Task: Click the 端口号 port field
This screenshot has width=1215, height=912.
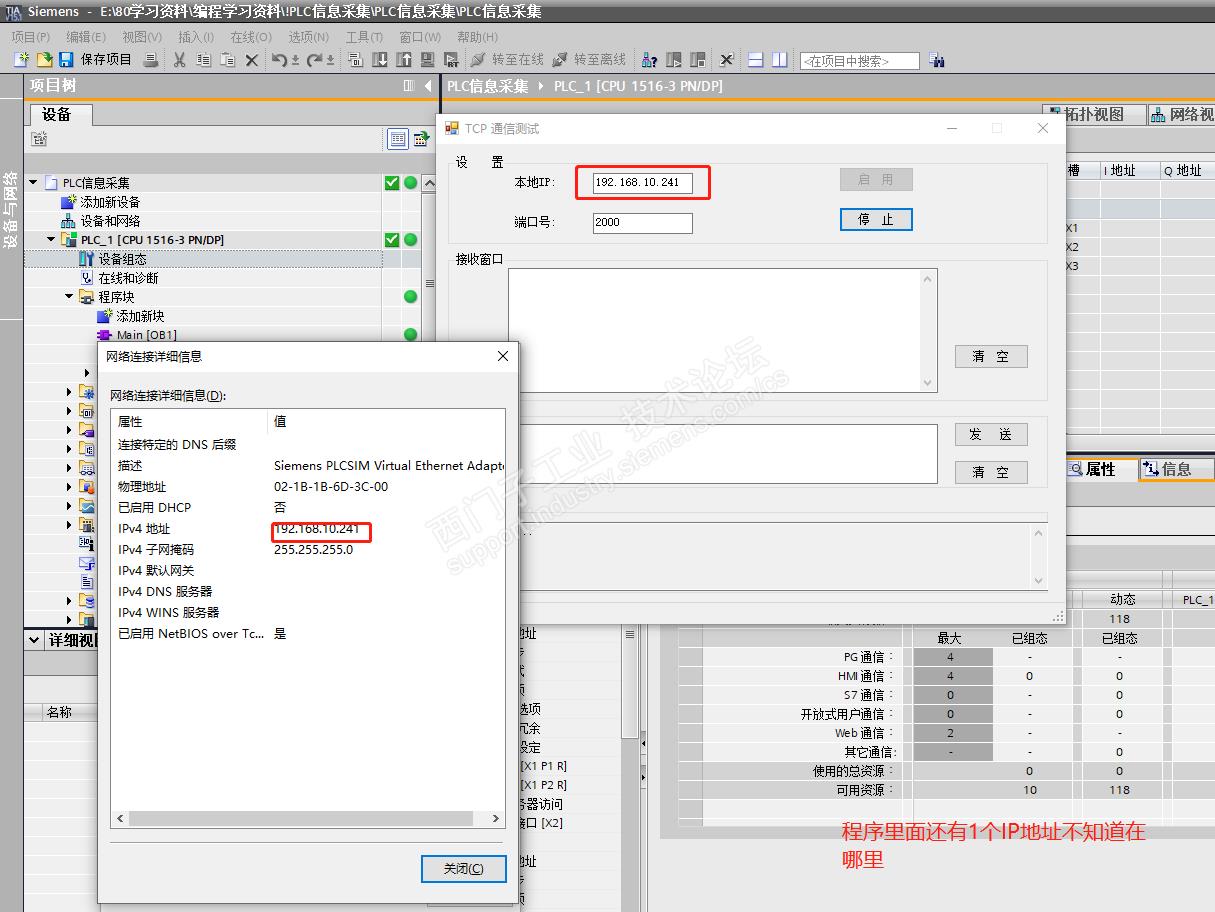Action: coord(643,223)
